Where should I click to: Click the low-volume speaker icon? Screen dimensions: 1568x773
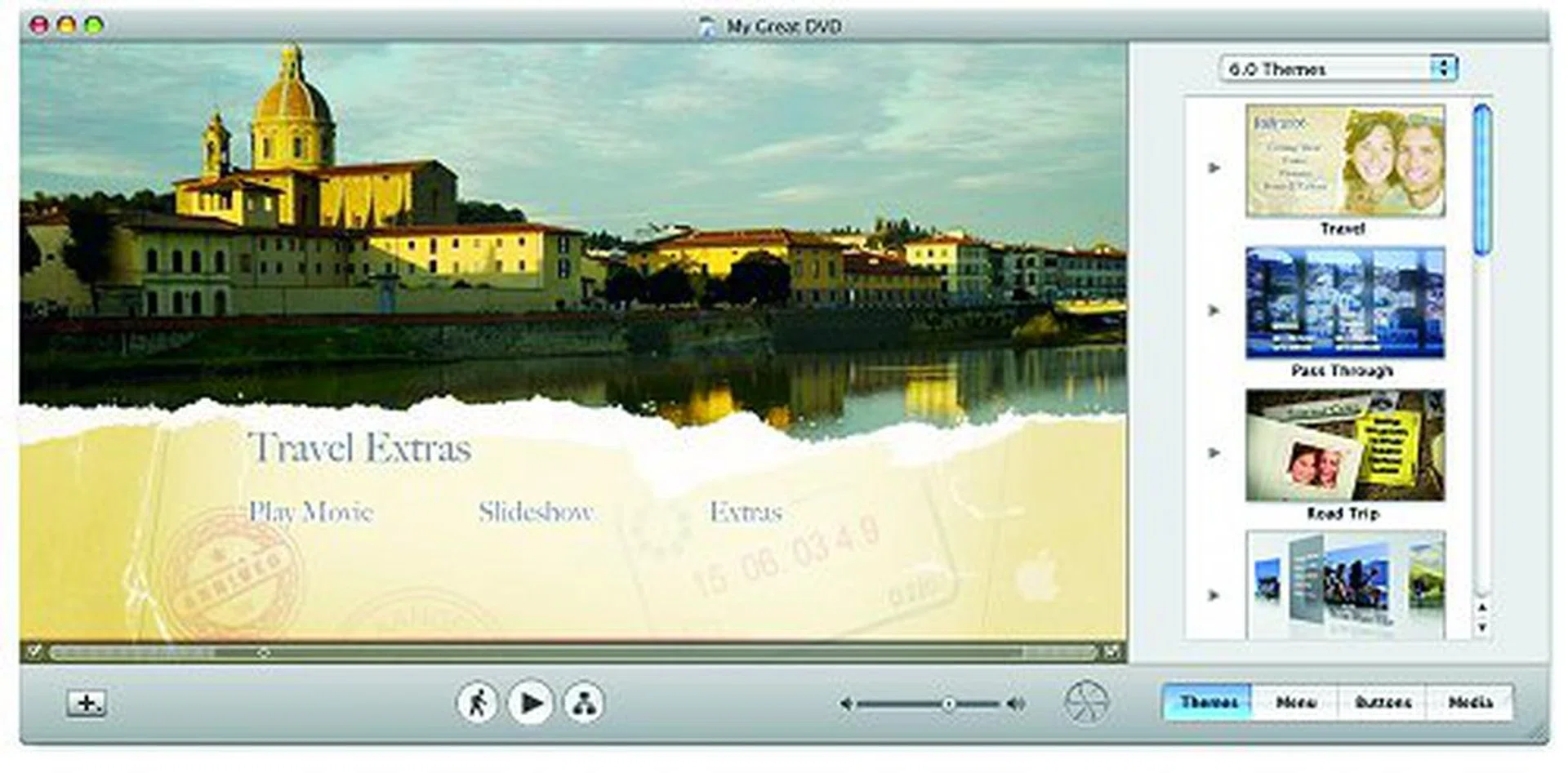pyautogui.click(x=847, y=704)
